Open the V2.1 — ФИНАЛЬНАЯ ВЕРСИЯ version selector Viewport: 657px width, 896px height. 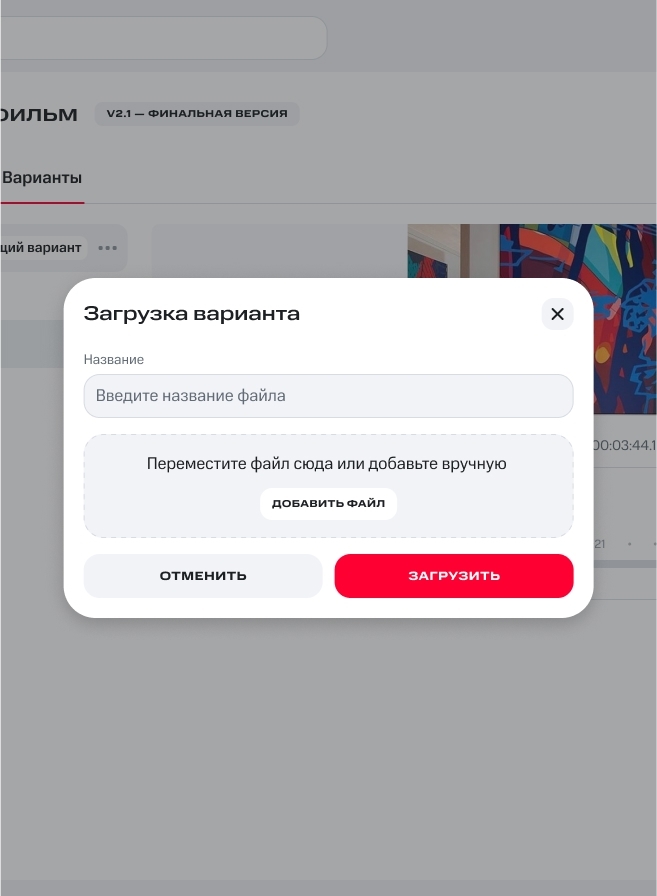tap(197, 114)
